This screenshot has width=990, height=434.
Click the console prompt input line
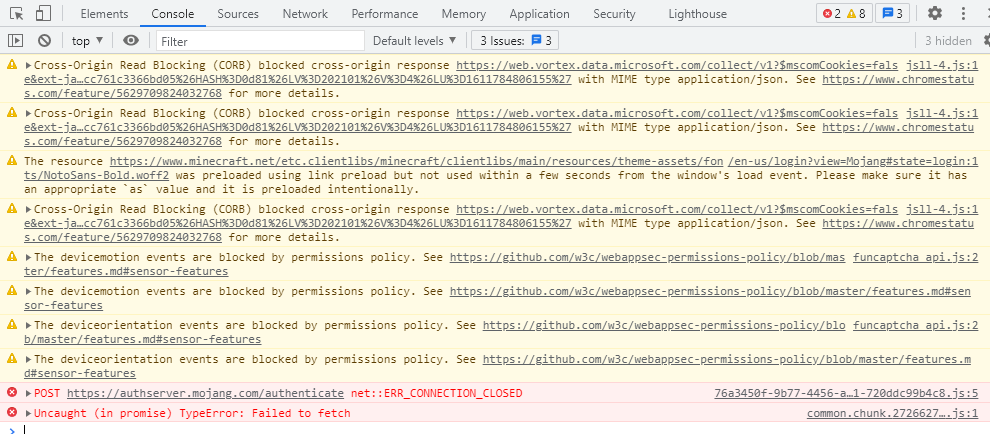[505, 430]
